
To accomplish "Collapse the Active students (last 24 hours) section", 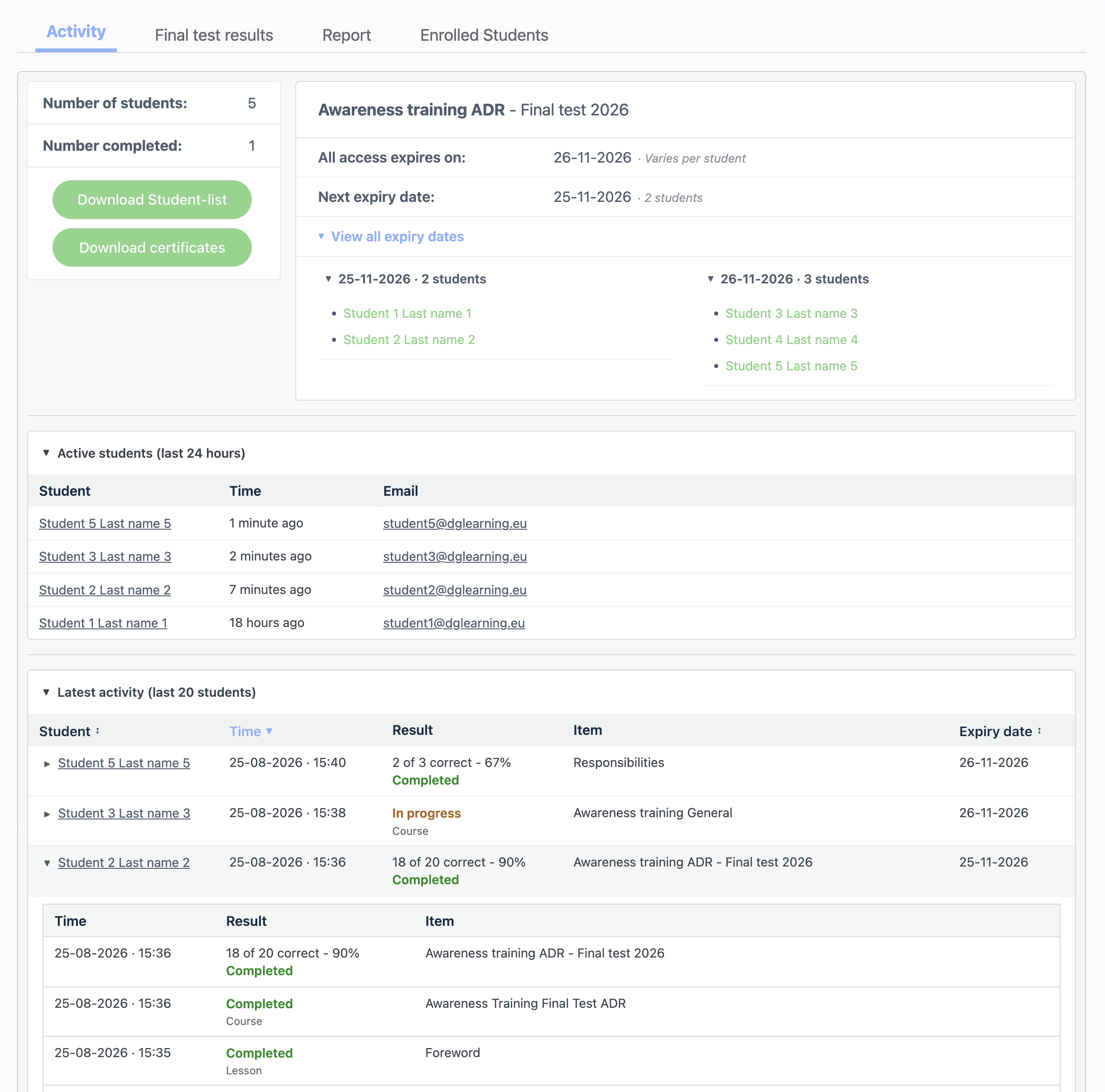I will coord(144,453).
